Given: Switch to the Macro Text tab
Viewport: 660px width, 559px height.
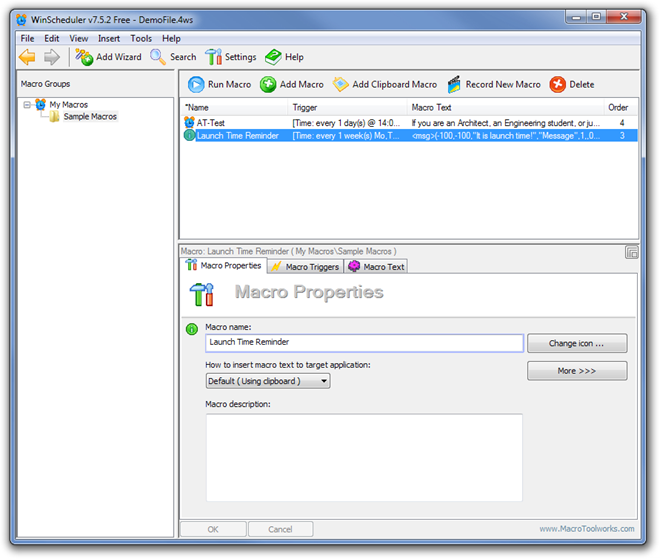Looking at the screenshot, I should click(x=376, y=267).
